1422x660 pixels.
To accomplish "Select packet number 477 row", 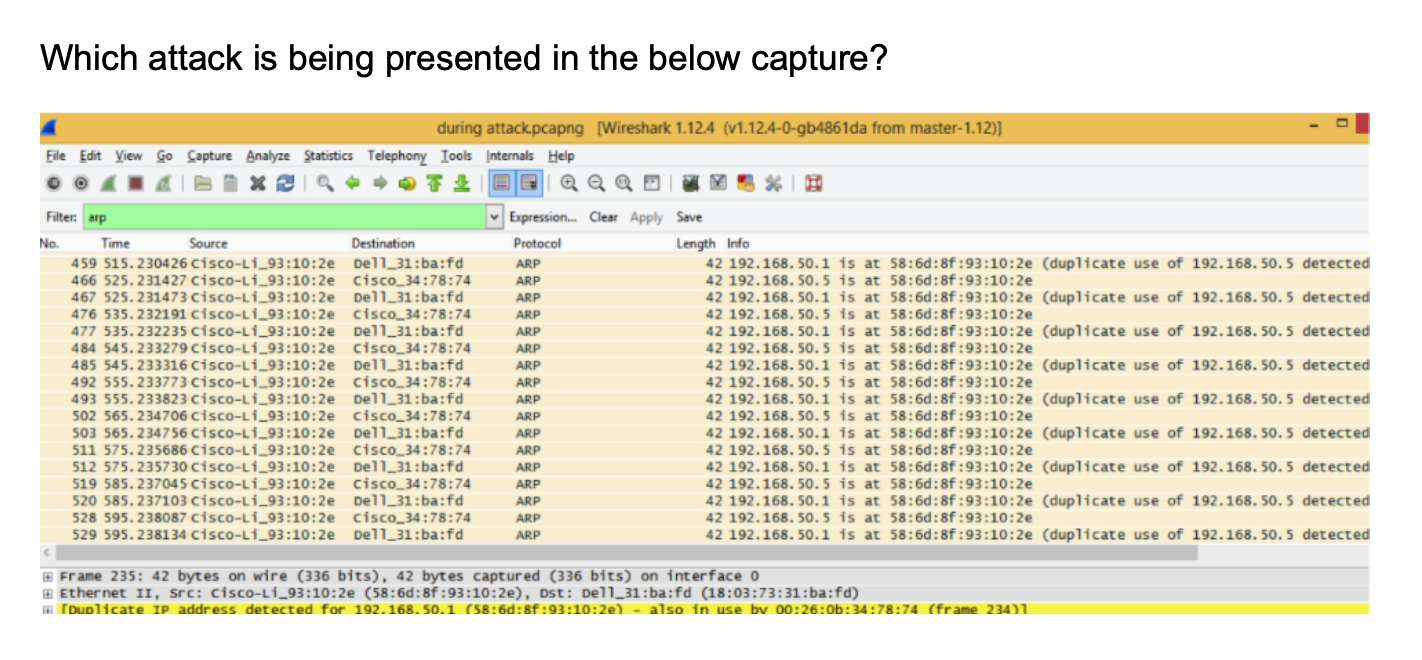I will coord(704,331).
